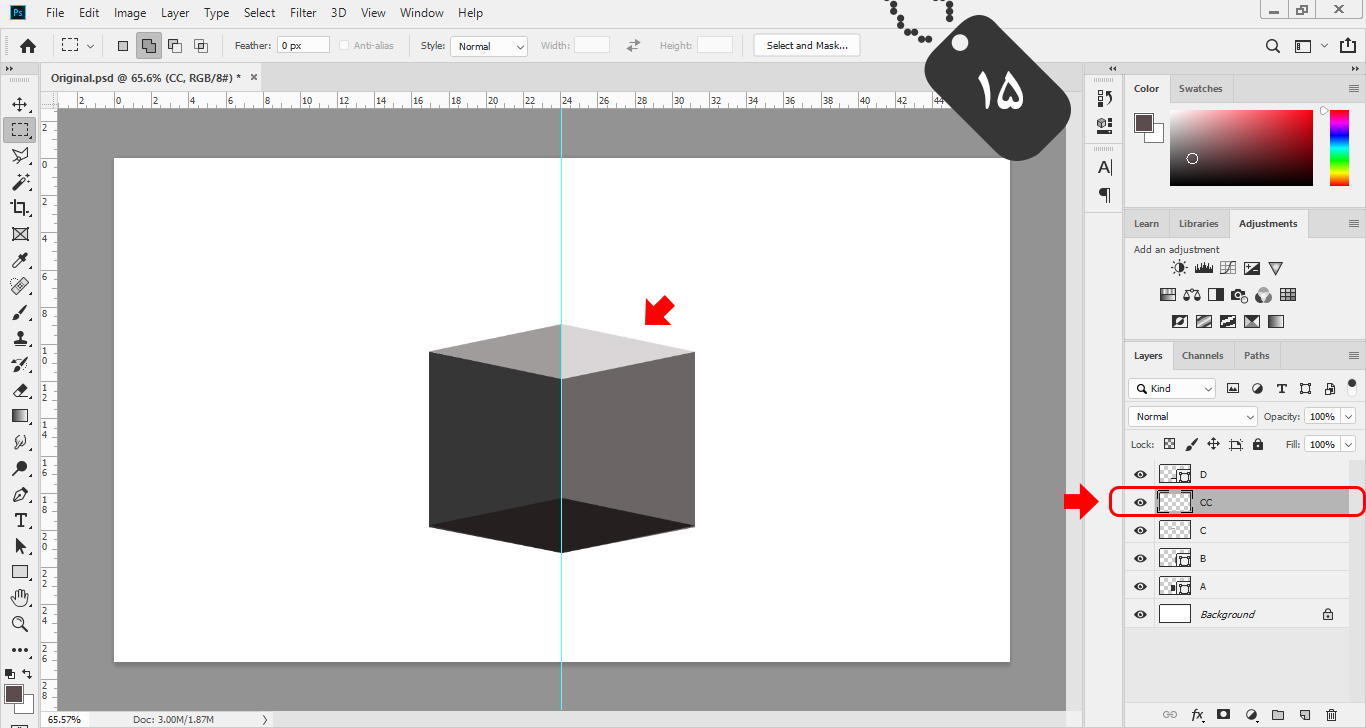Screen dimensions: 1366x728
Task: Add a Photo Filter adjustment
Action: 1240,295
